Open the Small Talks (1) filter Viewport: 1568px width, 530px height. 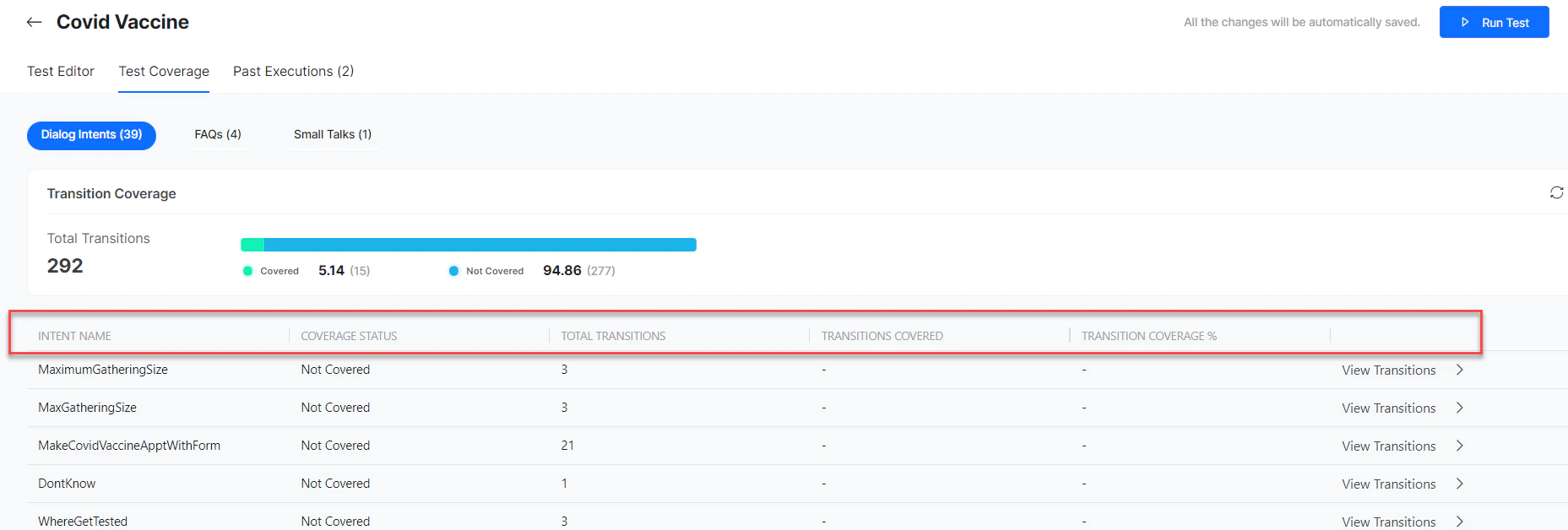(x=333, y=135)
